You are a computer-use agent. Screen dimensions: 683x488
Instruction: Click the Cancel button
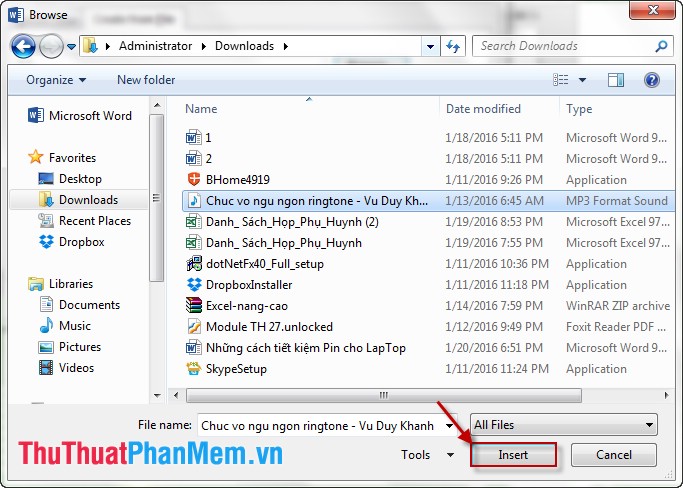point(613,455)
